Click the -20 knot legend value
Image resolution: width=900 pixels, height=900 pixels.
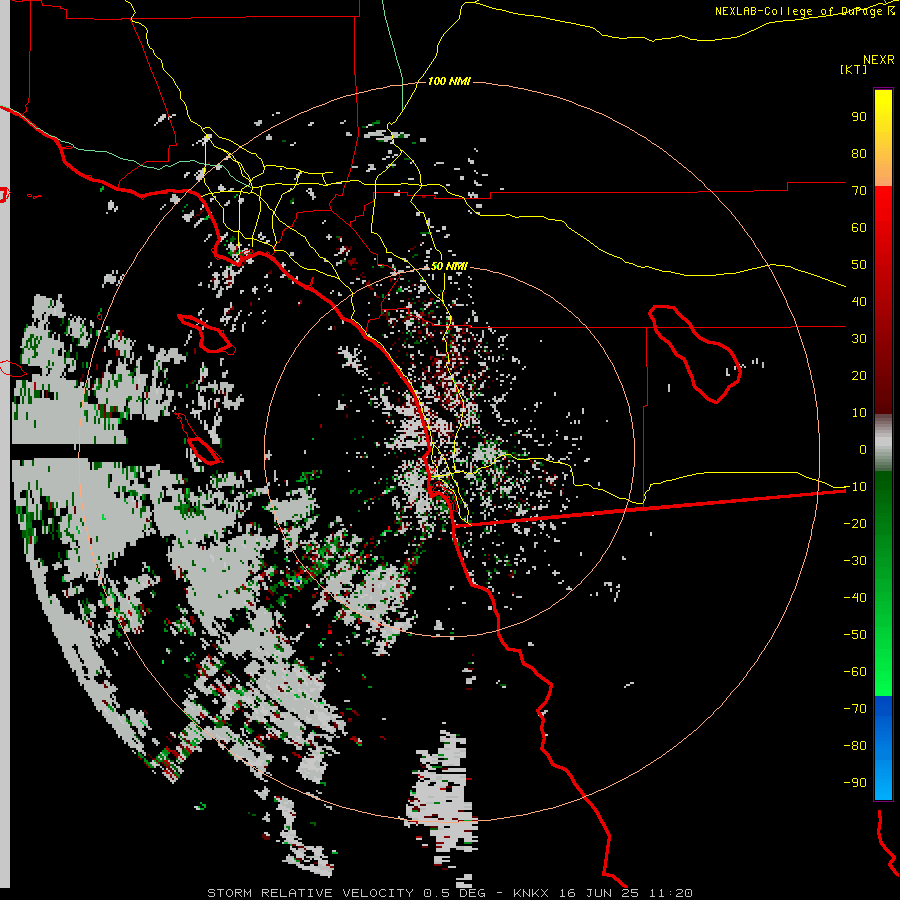click(855, 523)
